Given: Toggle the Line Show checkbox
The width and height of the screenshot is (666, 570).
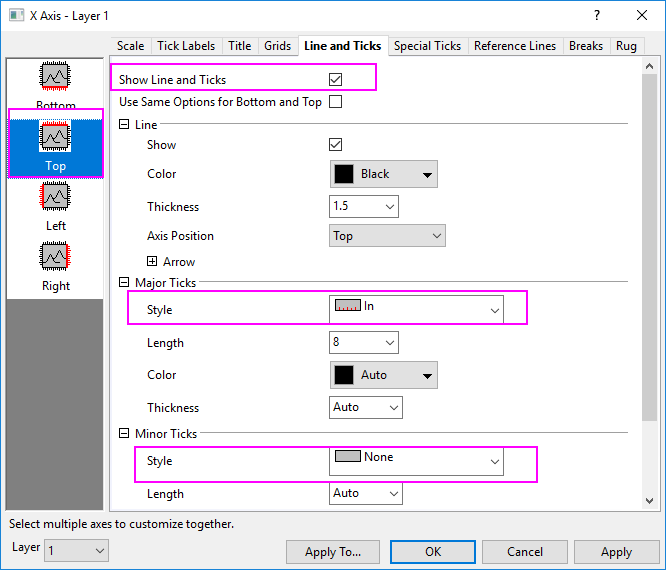Looking at the screenshot, I should 336,145.
